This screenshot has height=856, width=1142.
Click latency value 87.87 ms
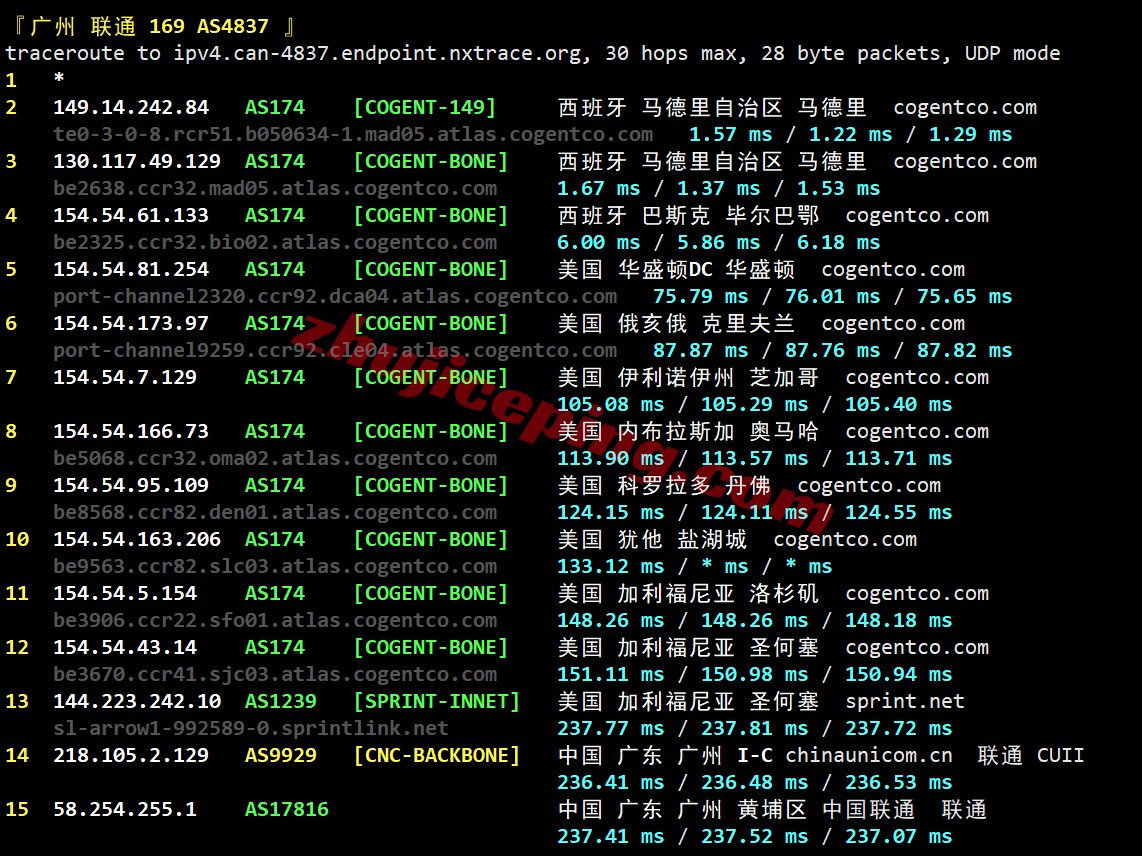[x=701, y=350]
